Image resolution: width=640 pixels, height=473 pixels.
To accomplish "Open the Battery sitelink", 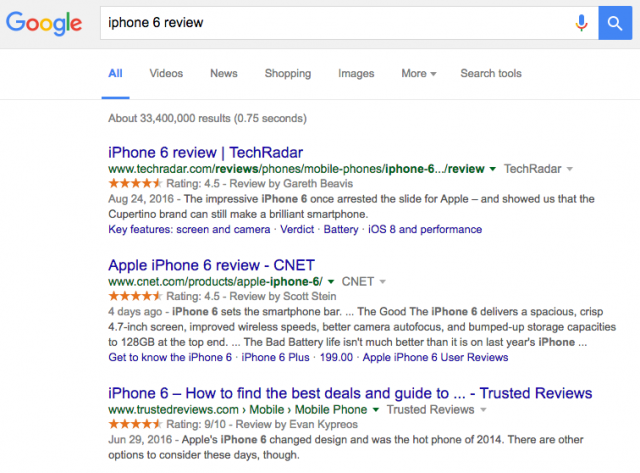I will coord(341,229).
